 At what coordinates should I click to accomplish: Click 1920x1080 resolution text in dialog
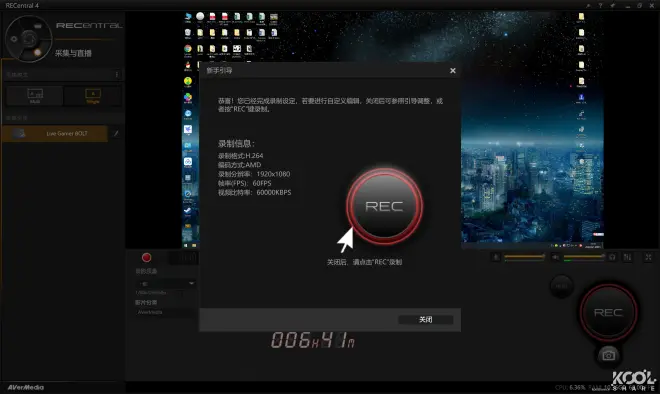[273, 174]
